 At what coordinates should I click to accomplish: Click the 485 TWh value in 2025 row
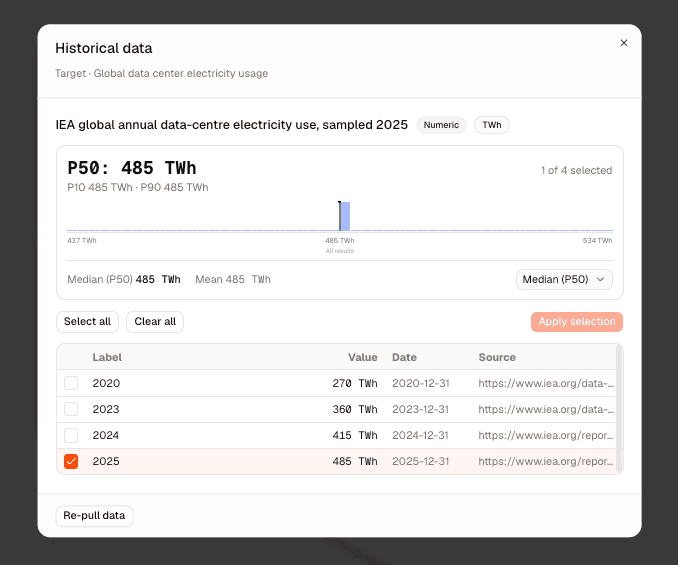(x=355, y=461)
